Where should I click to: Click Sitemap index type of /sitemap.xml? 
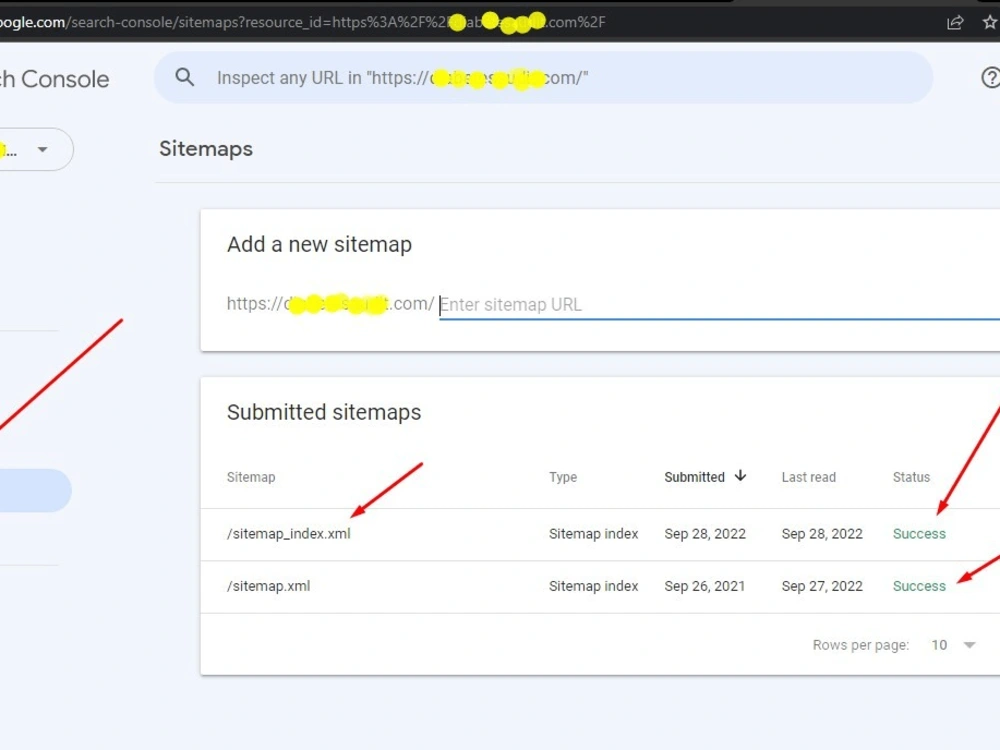593,586
